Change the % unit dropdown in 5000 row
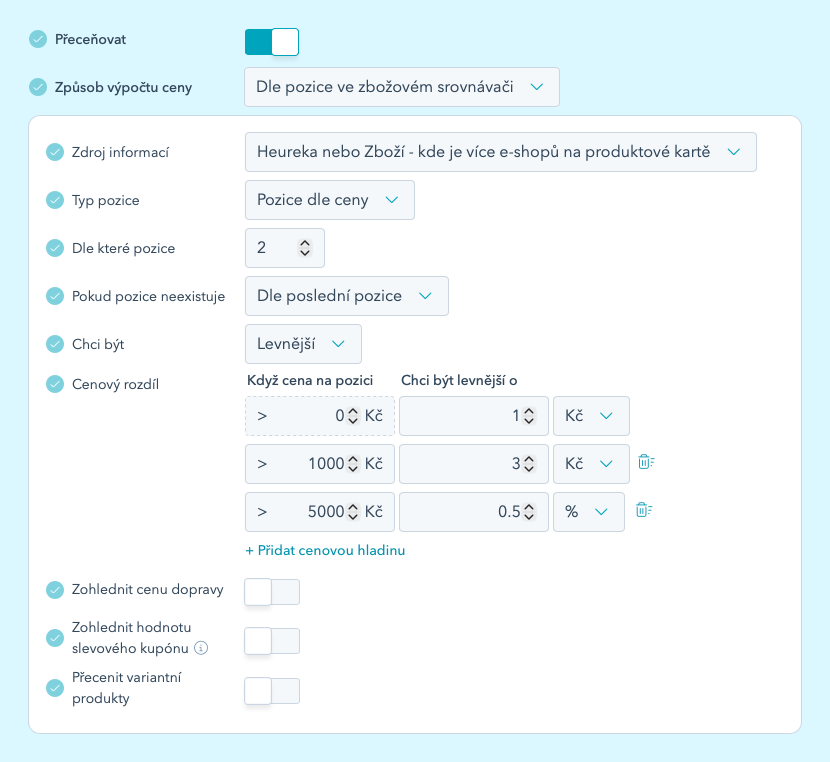 [x=589, y=512]
